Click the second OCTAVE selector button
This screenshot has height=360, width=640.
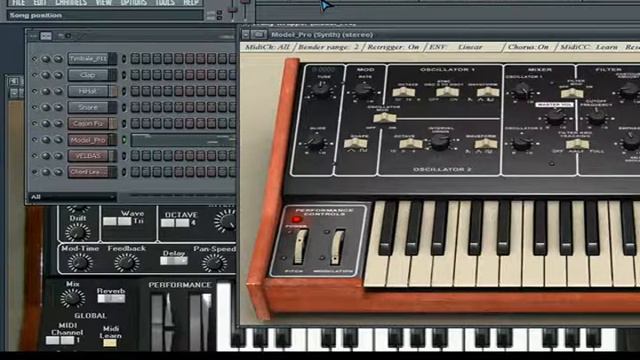[x=182, y=223]
